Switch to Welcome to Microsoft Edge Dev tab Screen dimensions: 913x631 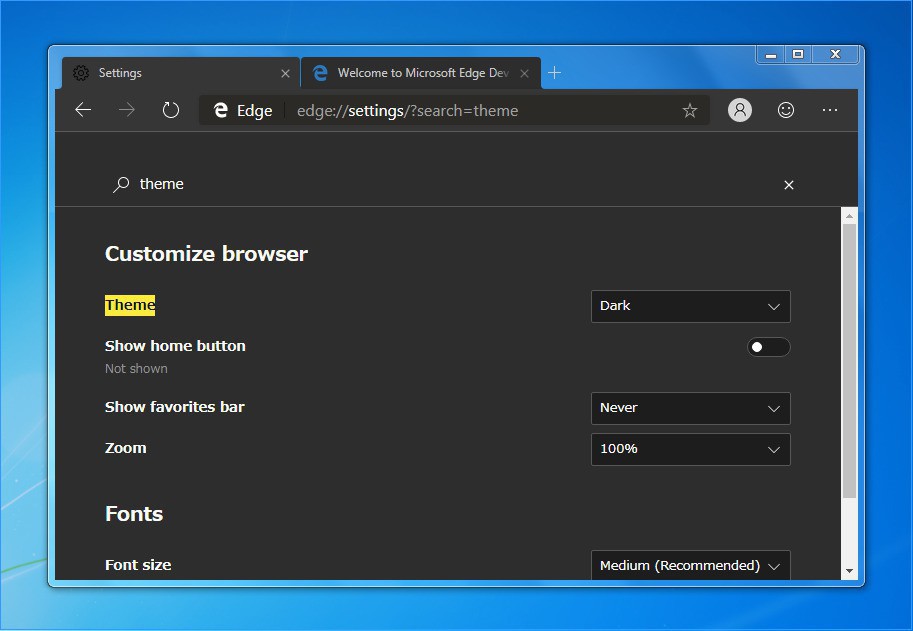(x=420, y=73)
